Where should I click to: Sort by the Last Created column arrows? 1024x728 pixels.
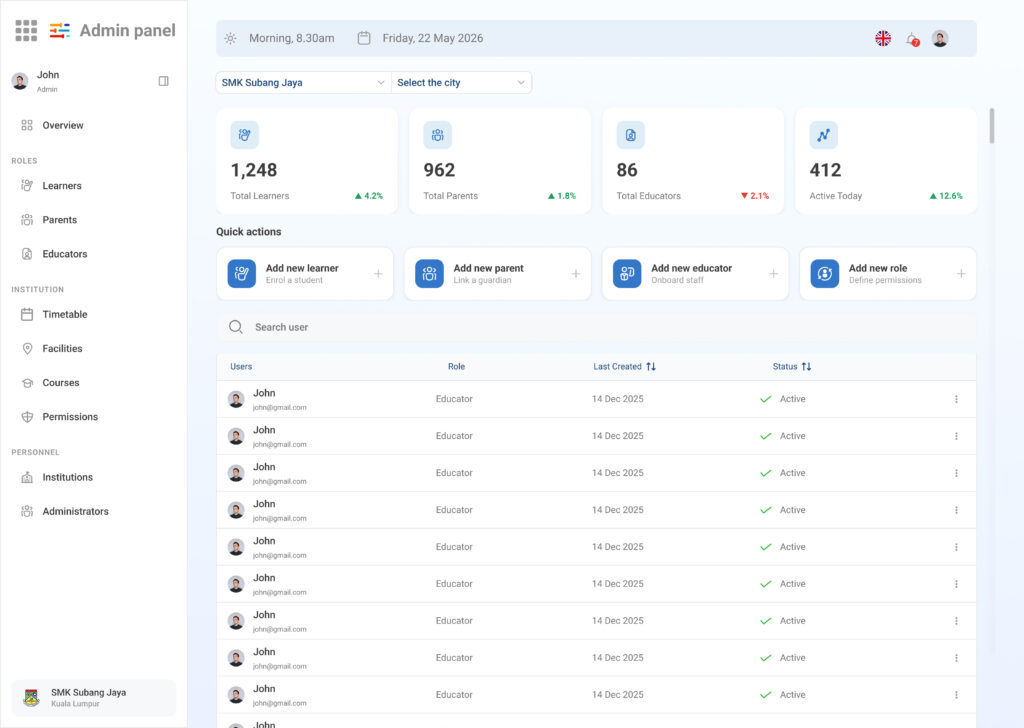point(651,367)
